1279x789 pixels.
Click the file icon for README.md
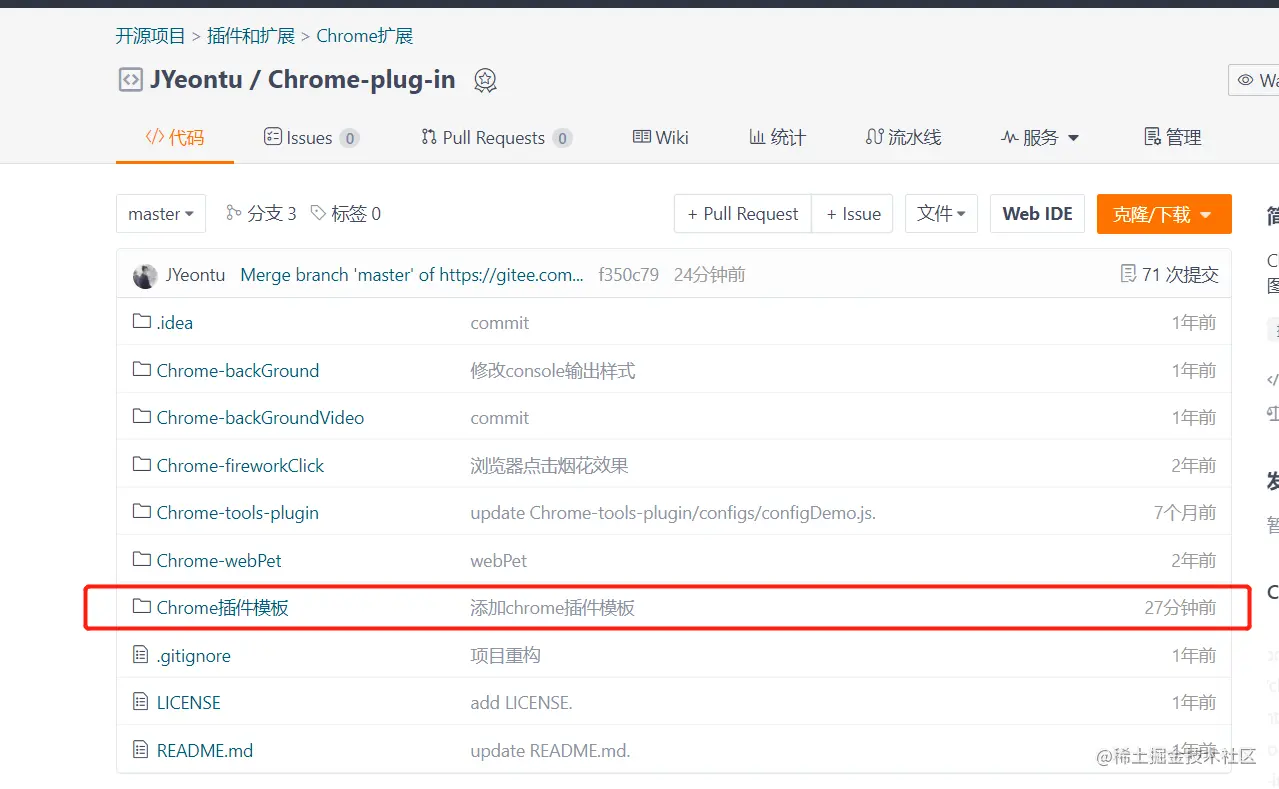(x=141, y=750)
